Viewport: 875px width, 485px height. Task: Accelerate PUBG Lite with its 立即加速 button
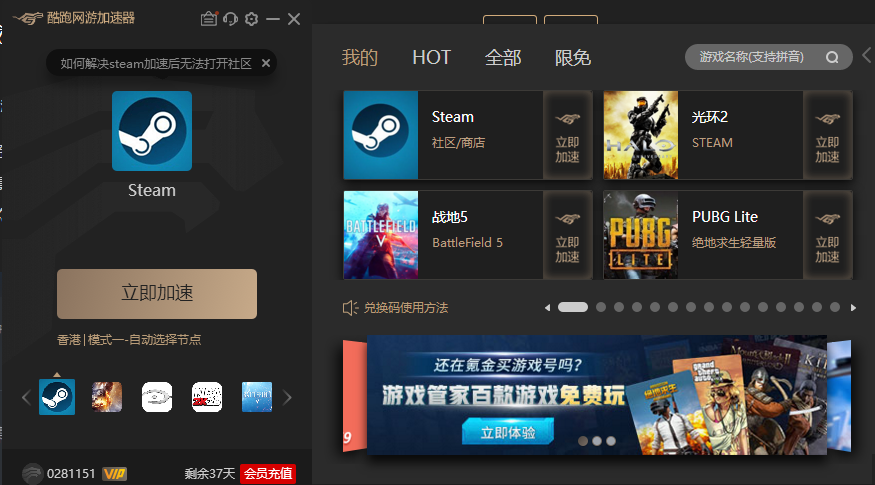(x=828, y=235)
